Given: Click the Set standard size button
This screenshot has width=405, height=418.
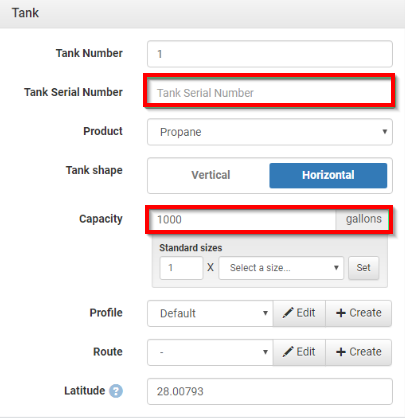Looking at the screenshot, I should click(363, 268).
